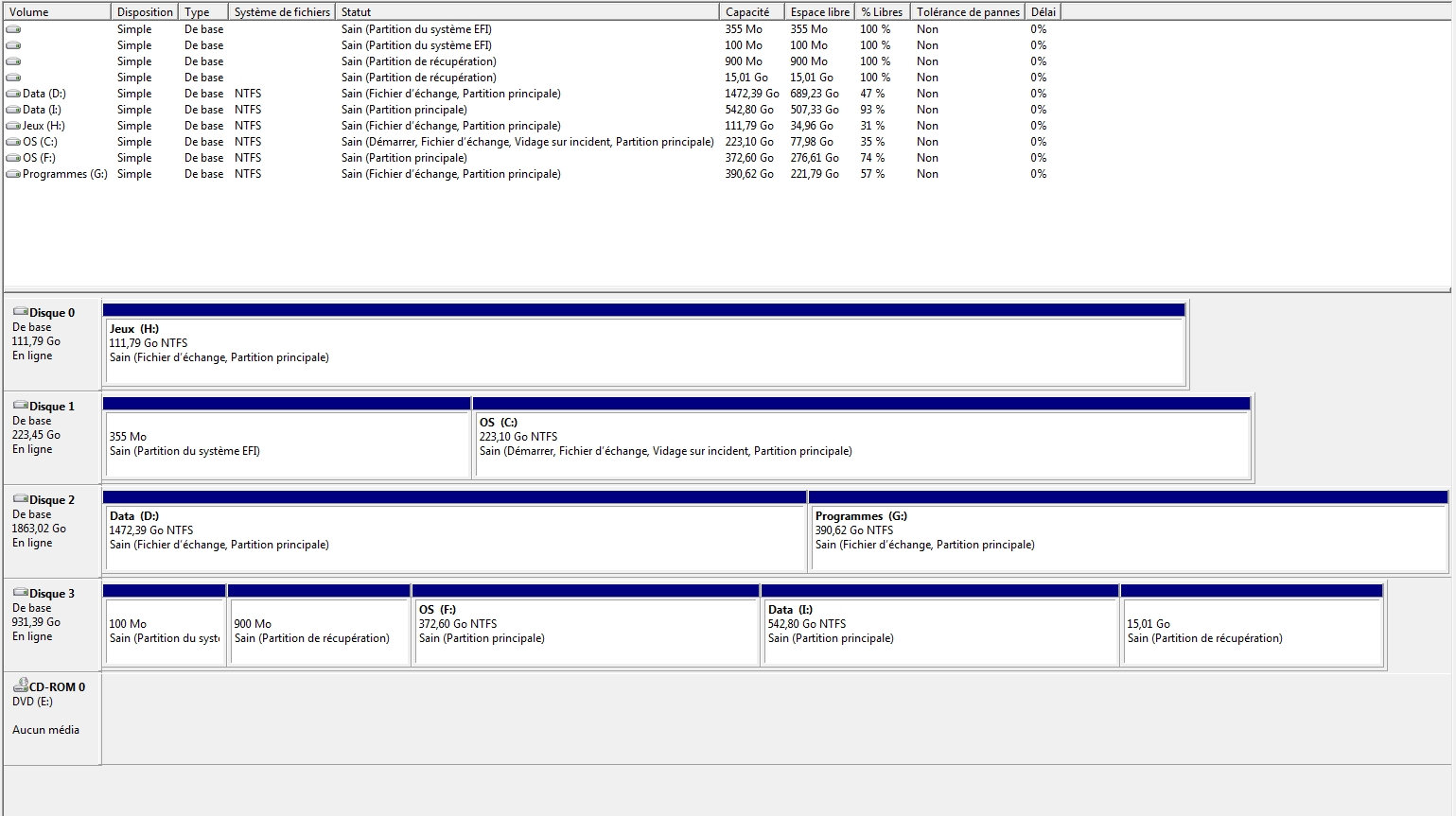Click the Disque 3 disk icon

point(20,593)
